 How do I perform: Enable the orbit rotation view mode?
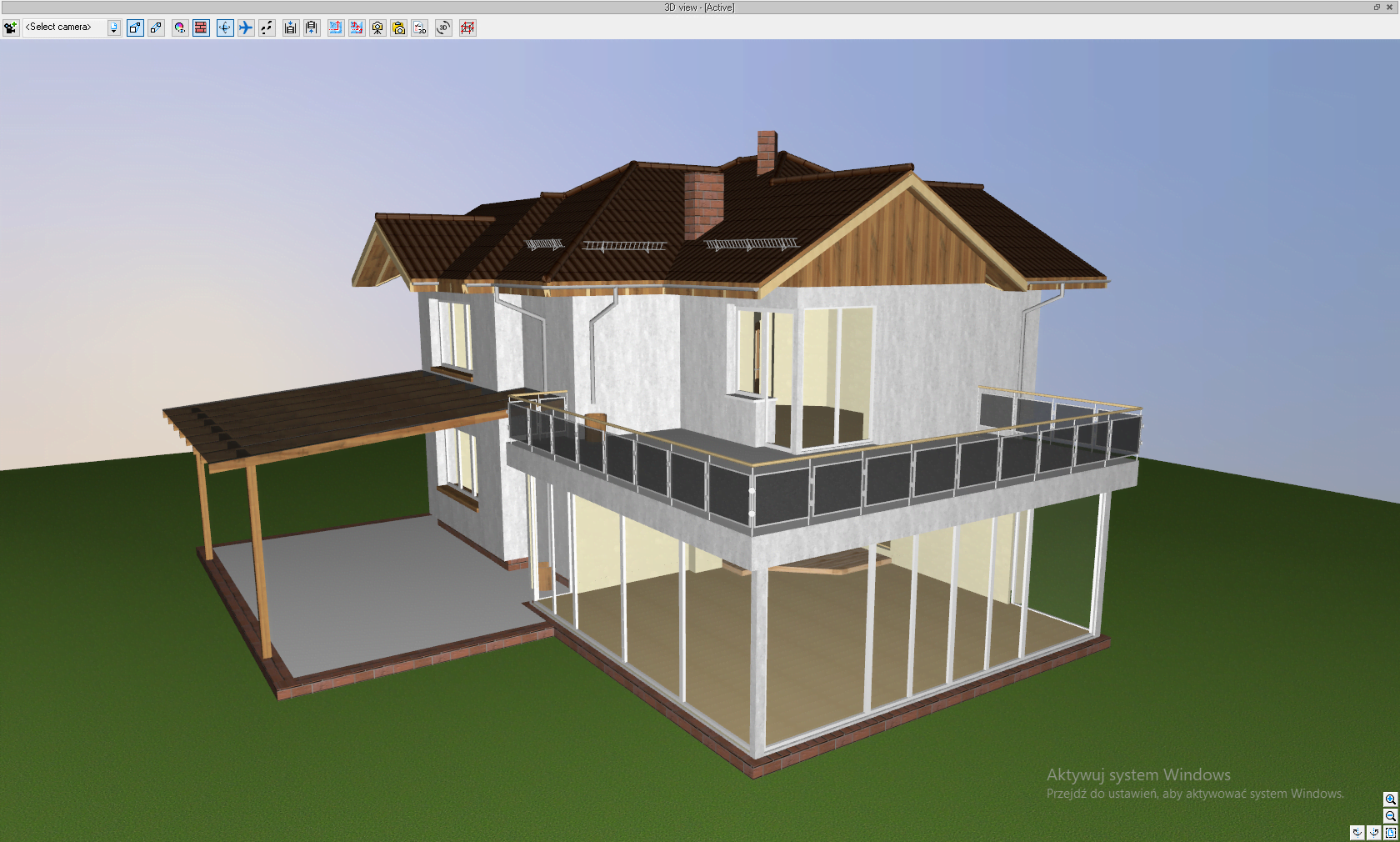(225, 28)
